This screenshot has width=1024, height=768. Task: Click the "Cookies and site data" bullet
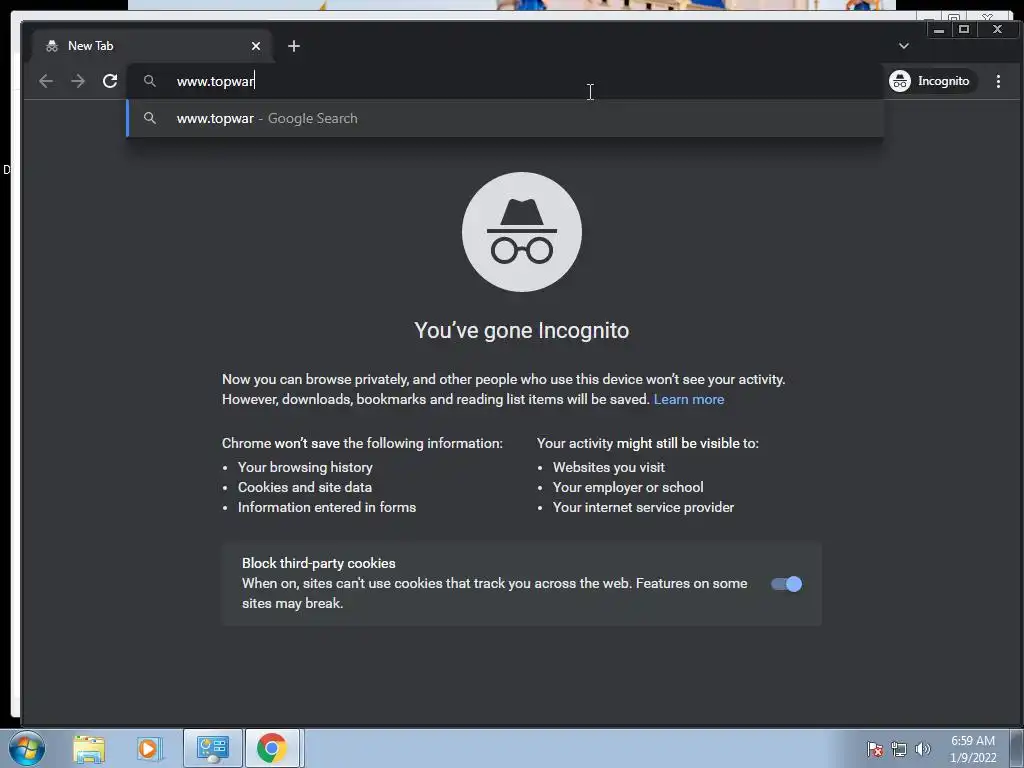305,487
